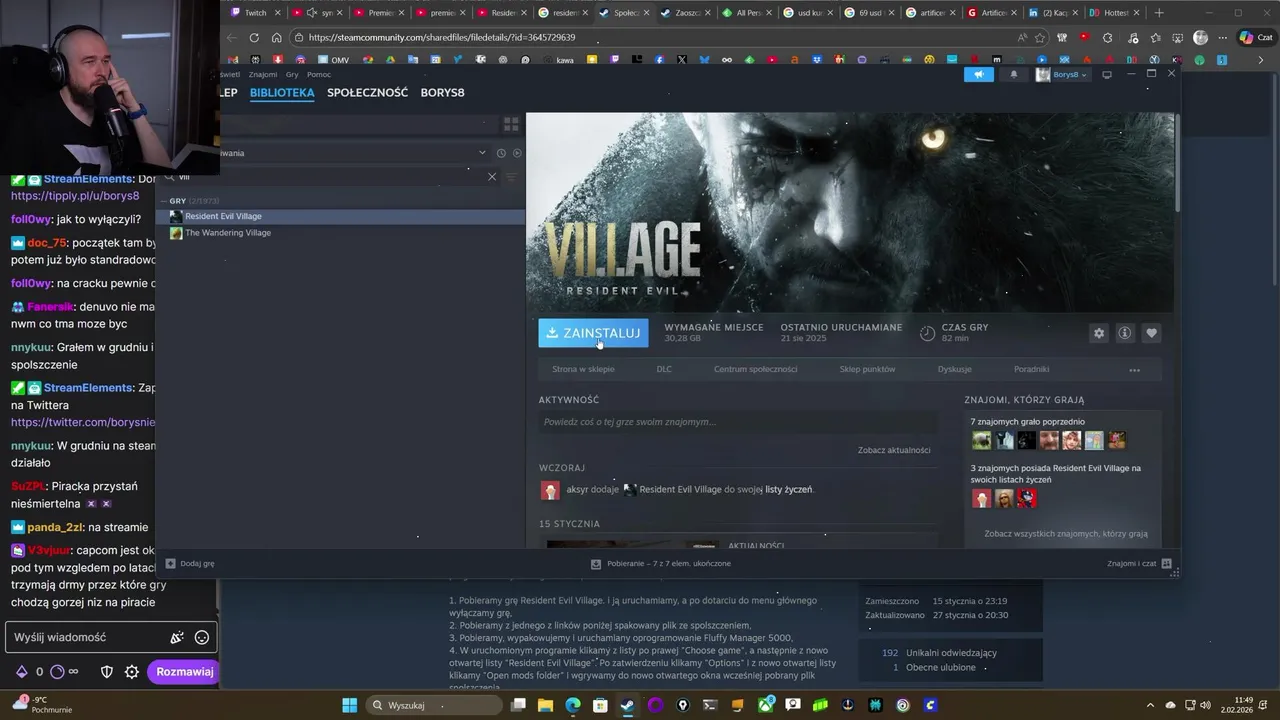Open new browser tab plus button
1280x720 pixels.
tap(1159, 13)
